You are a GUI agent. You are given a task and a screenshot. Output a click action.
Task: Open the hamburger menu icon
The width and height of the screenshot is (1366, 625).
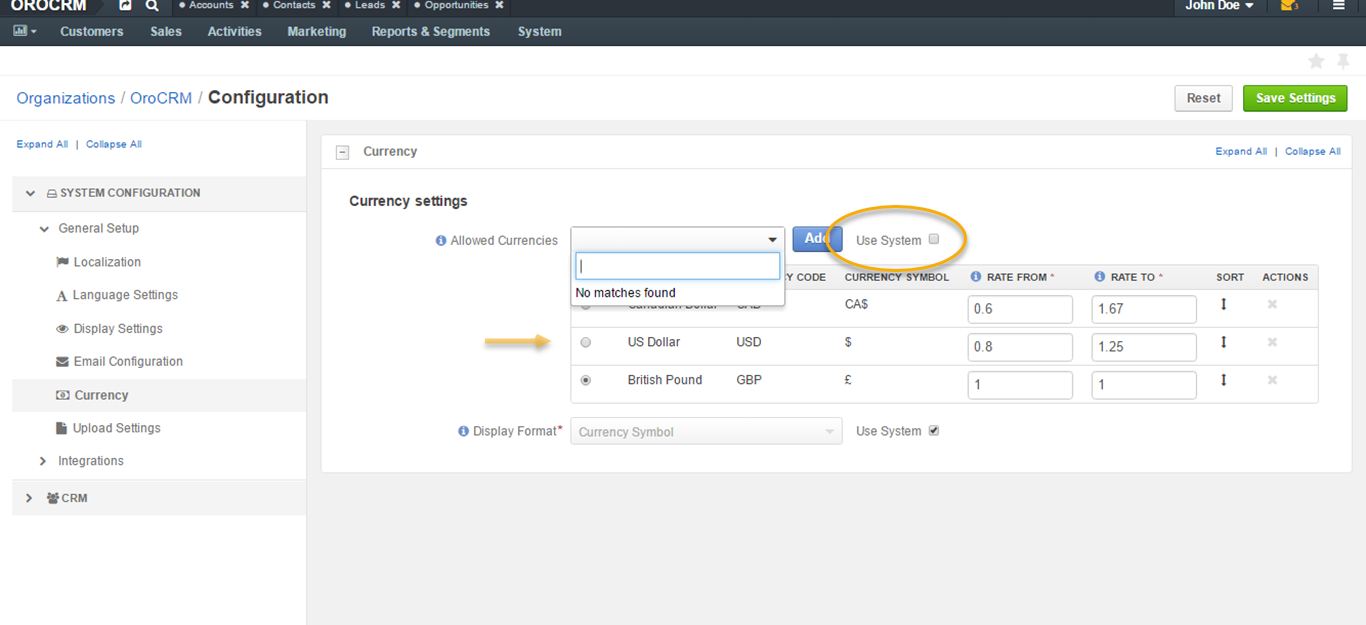[1339, 6]
